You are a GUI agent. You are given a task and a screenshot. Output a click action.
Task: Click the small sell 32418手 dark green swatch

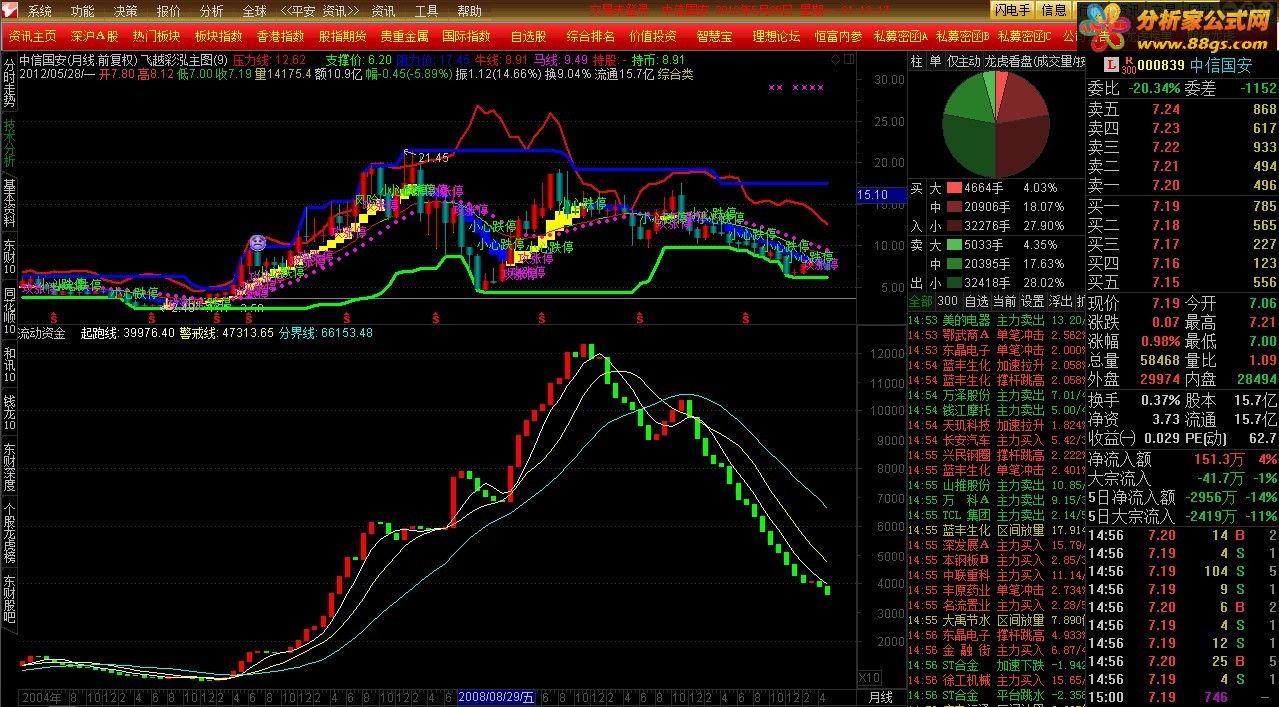[x=953, y=283]
